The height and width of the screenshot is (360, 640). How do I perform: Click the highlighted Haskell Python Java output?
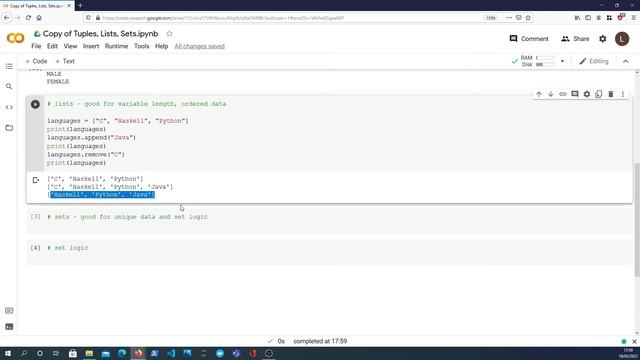(x=102, y=195)
